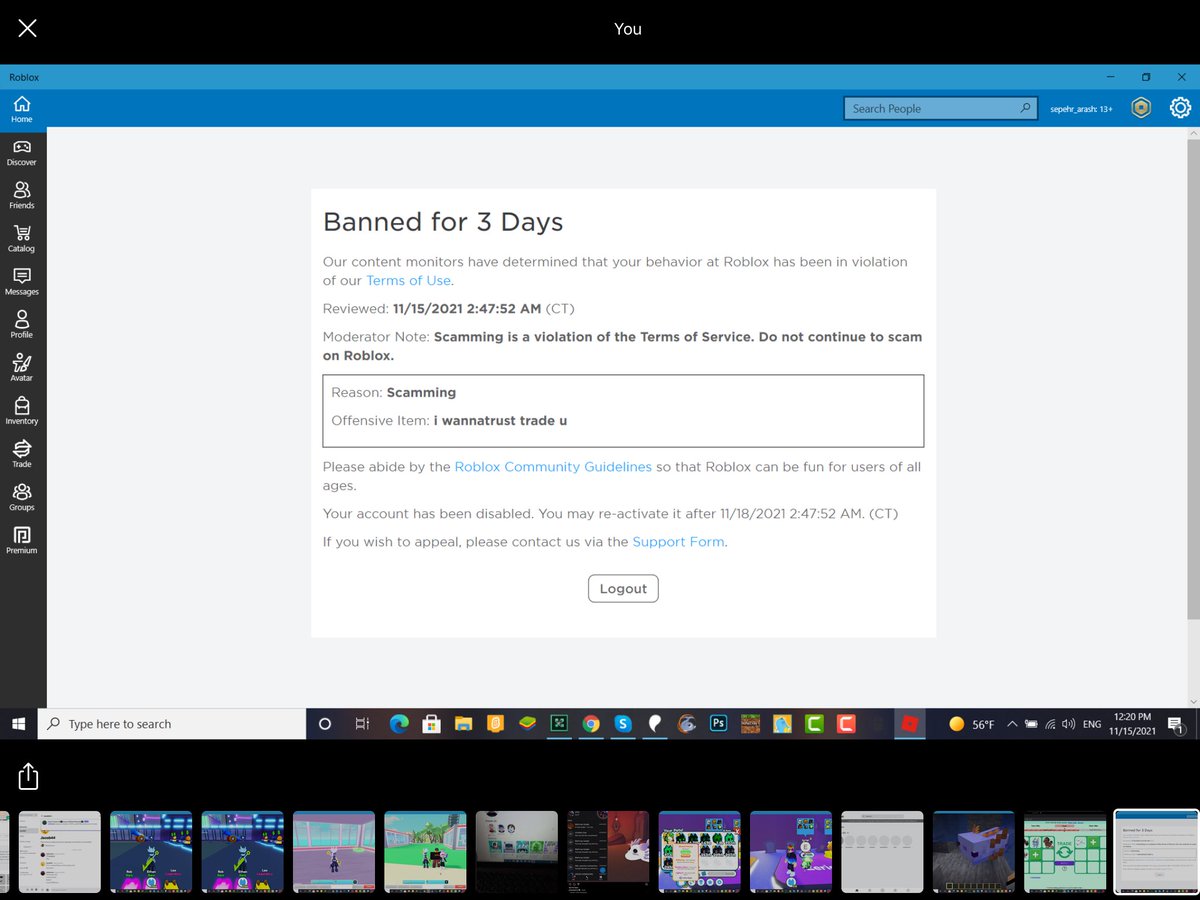The width and height of the screenshot is (1200, 900).
Task: Click the red Roblox taskbar icon
Action: 909,723
